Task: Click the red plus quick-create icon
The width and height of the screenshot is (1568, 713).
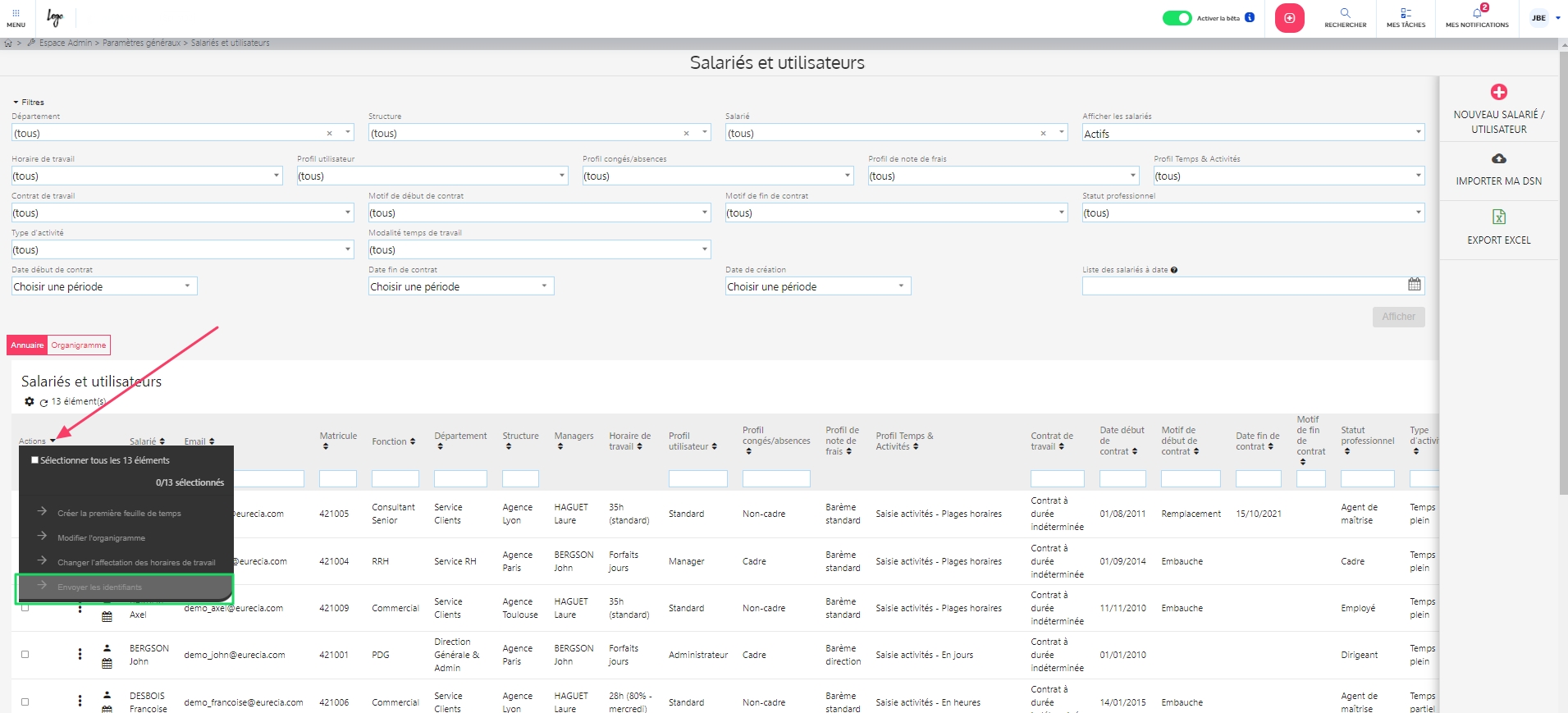Action: [x=1289, y=18]
